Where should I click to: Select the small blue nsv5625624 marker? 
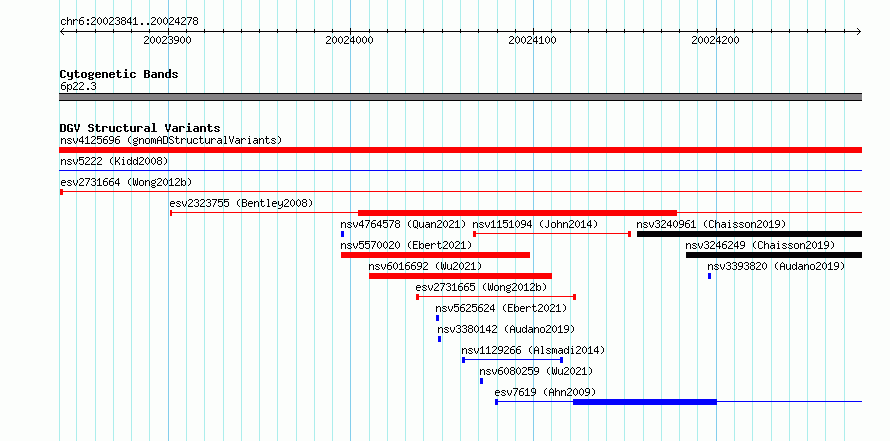click(x=437, y=318)
